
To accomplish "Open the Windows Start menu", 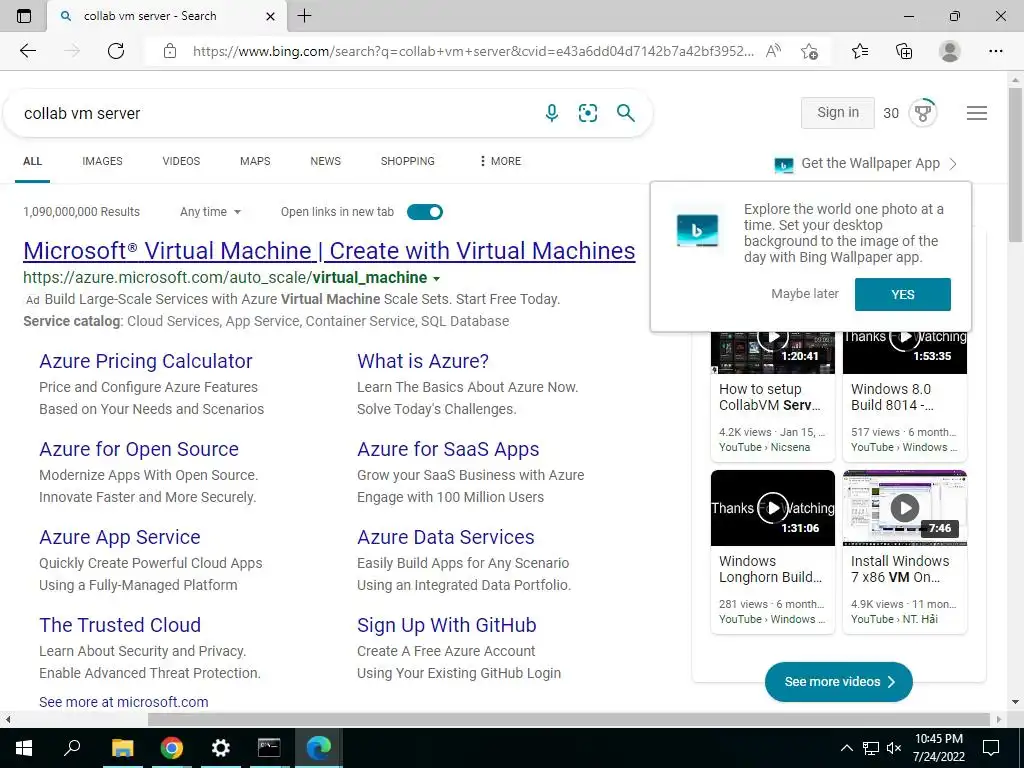I will point(24,748).
